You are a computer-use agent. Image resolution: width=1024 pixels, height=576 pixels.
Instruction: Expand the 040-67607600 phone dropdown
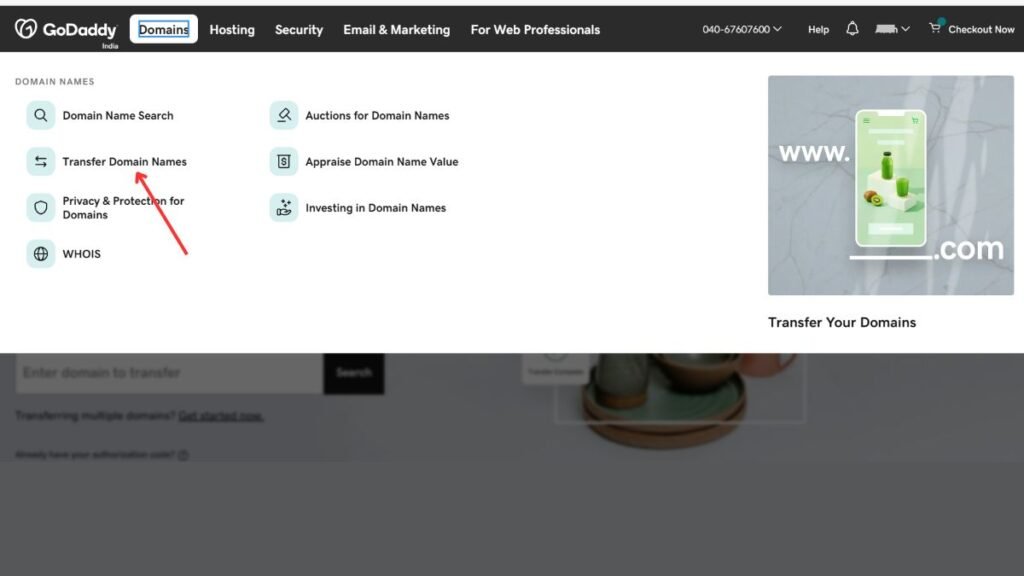(742, 29)
